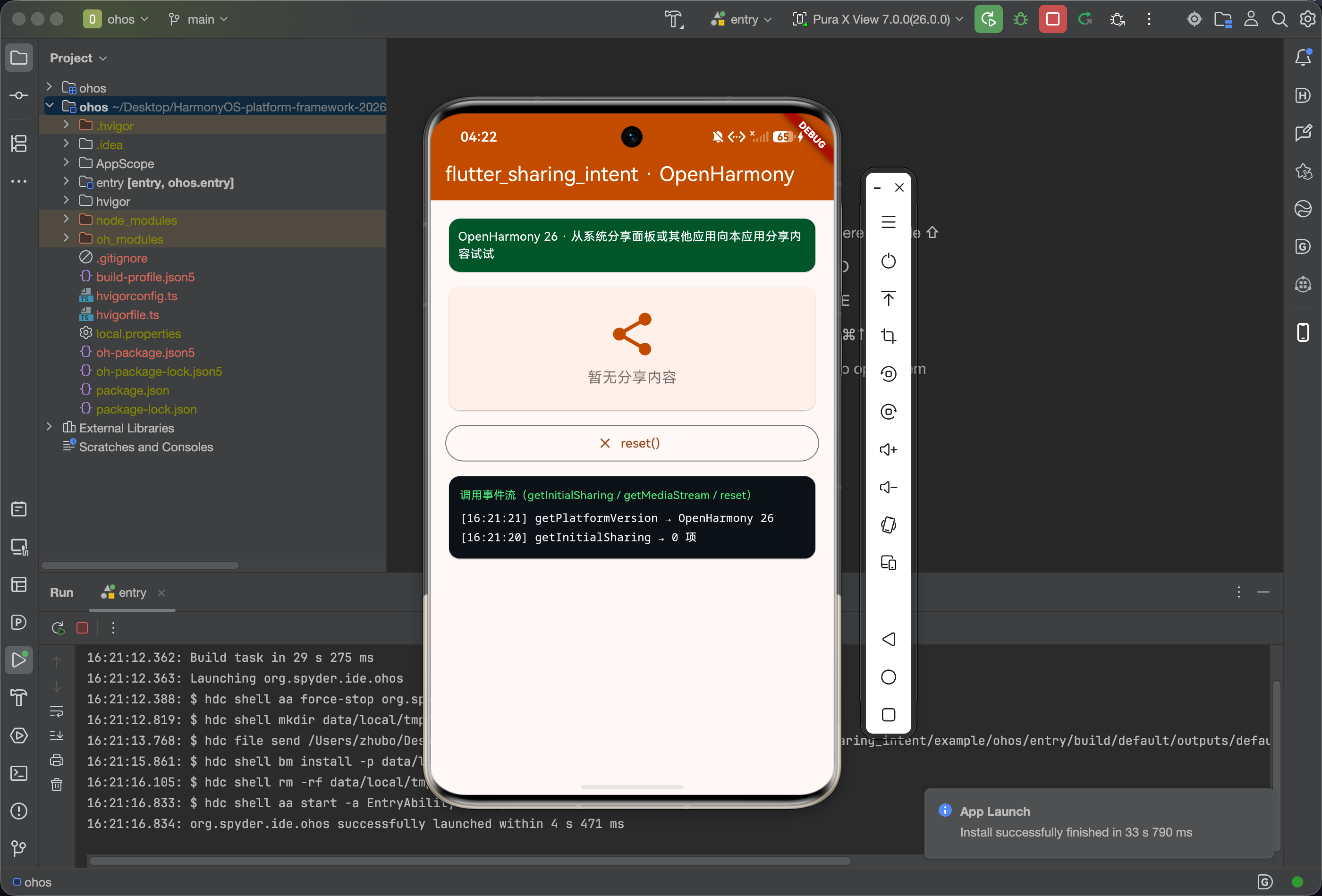The width and height of the screenshot is (1322, 896).
Task: Open the Problems tool window icon
Action: pos(19,811)
